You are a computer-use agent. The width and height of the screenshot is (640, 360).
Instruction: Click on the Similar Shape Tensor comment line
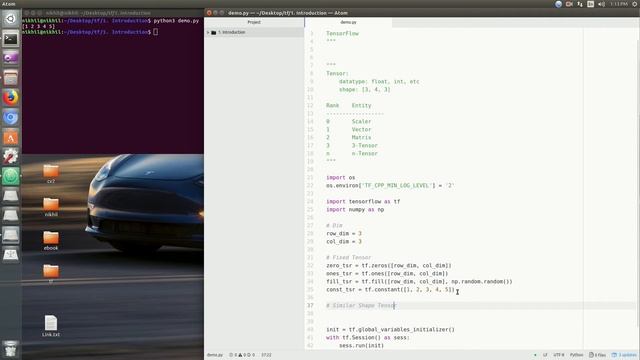click(361, 305)
